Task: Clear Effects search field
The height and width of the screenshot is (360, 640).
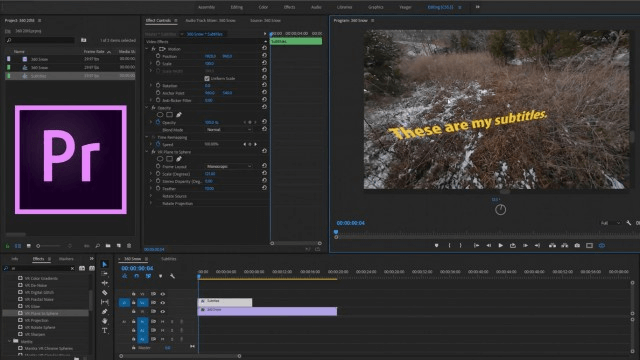Action: [72, 268]
